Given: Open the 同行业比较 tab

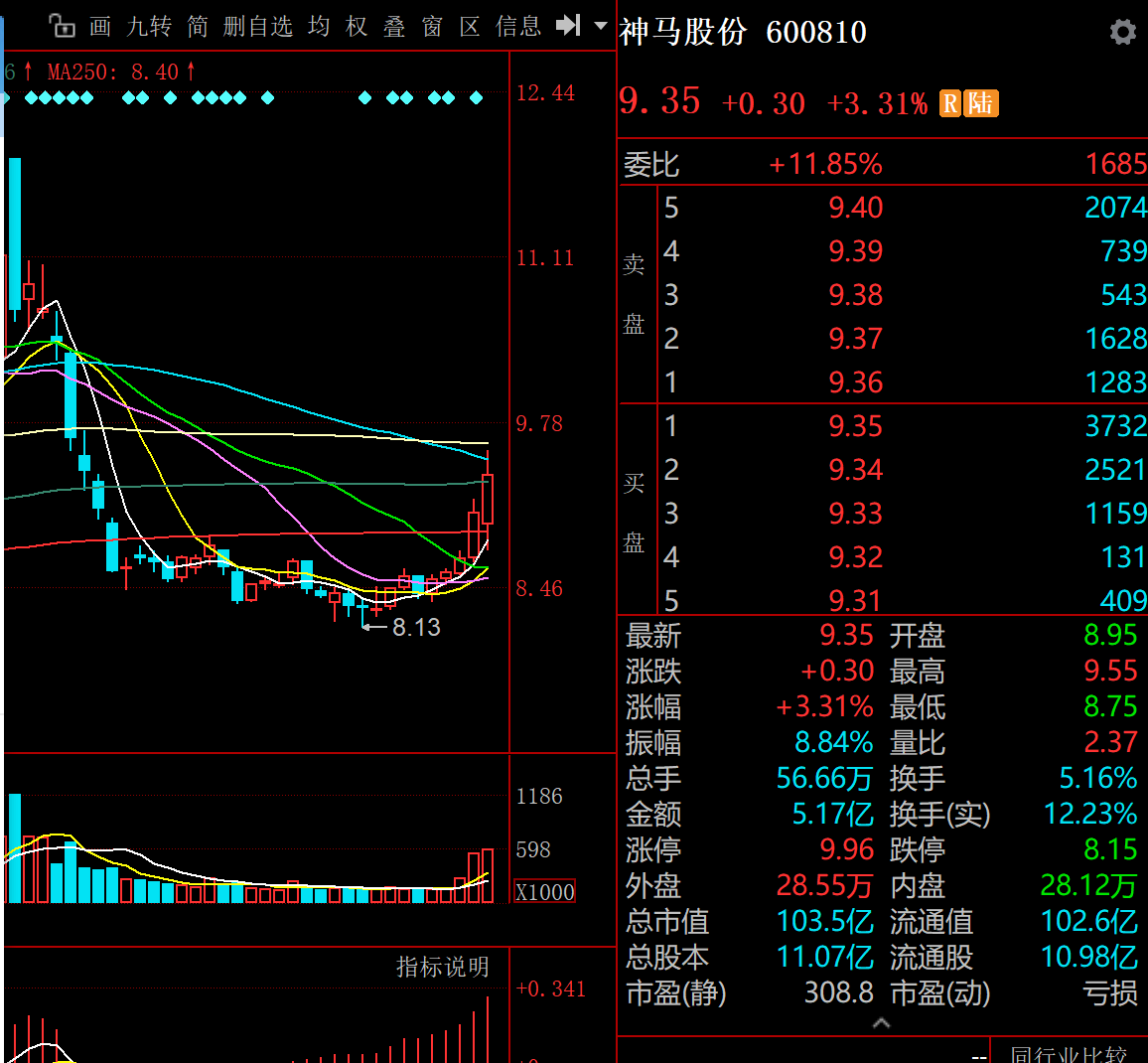Looking at the screenshot, I should 1069,1053.
